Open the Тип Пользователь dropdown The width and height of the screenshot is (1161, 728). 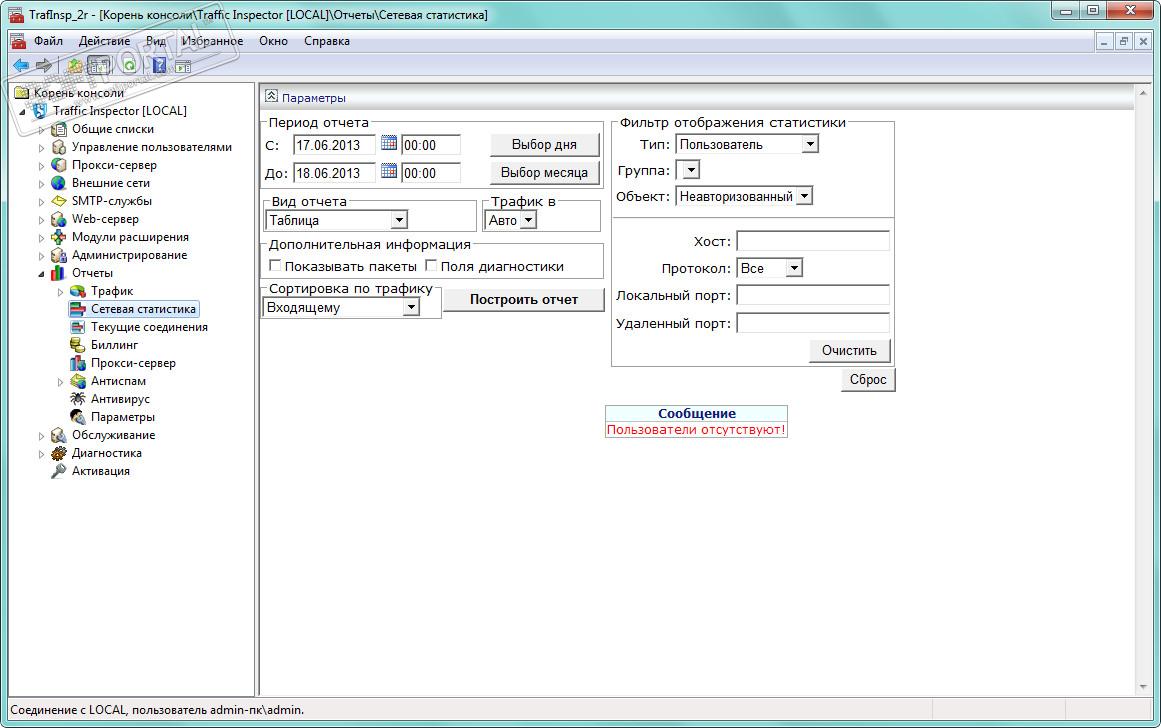click(x=810, y=144)
